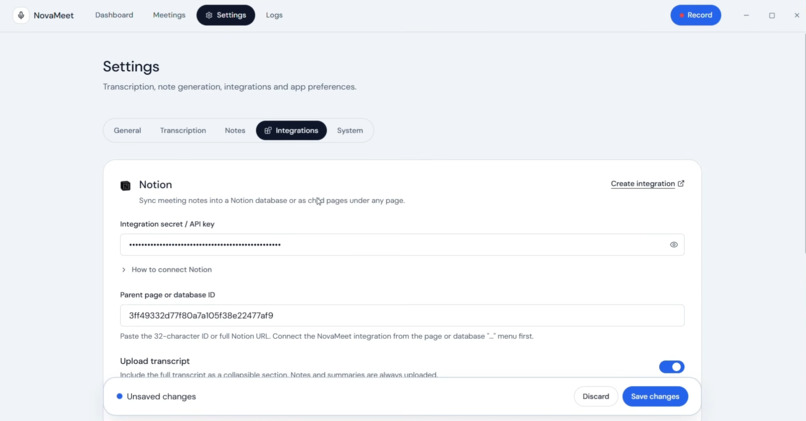The height and width of the screenshot is (421, 806).
Task: Click the NovaMeet app name
Action: (53, 15)
